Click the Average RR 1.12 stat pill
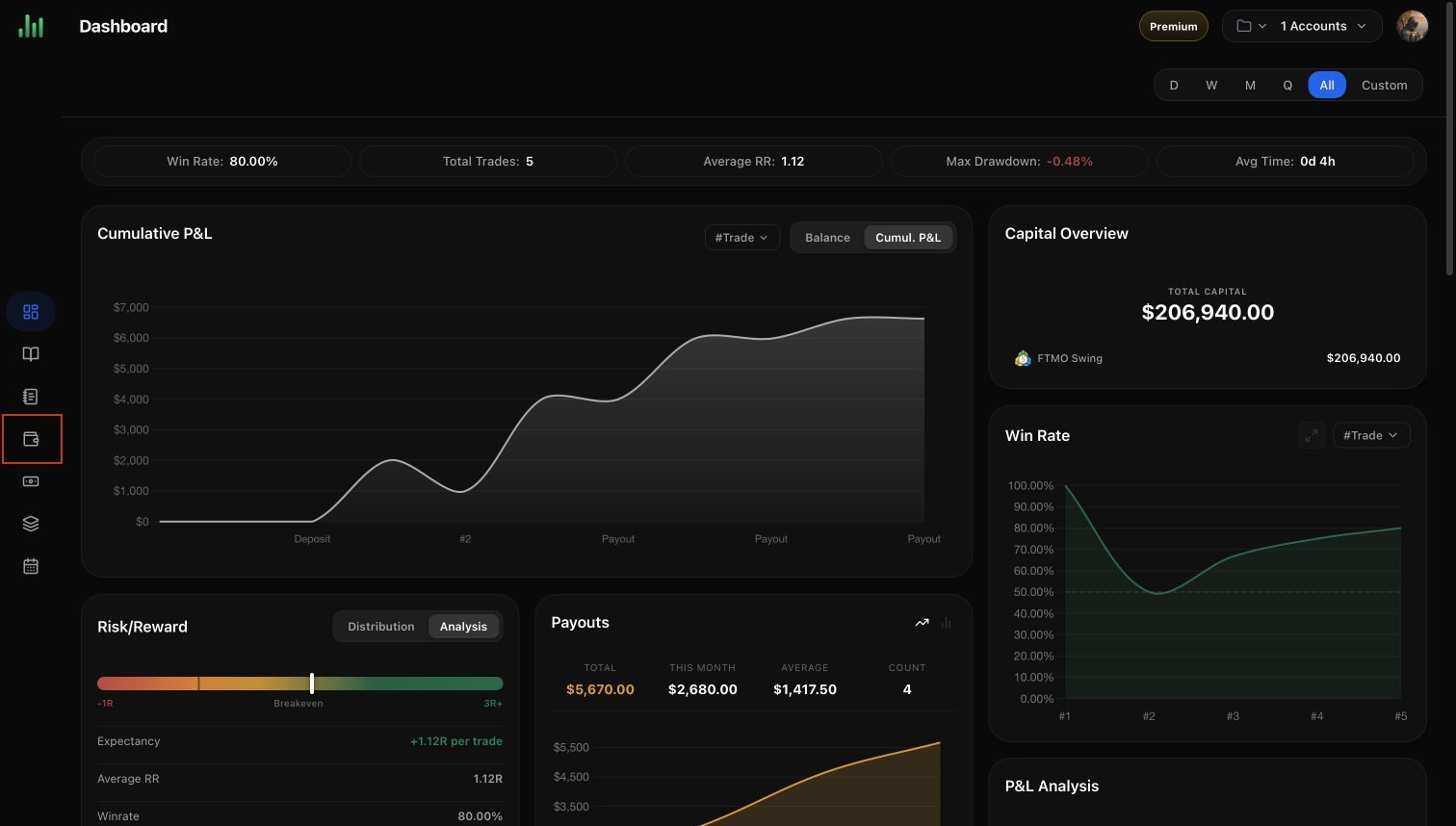The width and height of the screenshot is (1456, 826). (754, 162)
